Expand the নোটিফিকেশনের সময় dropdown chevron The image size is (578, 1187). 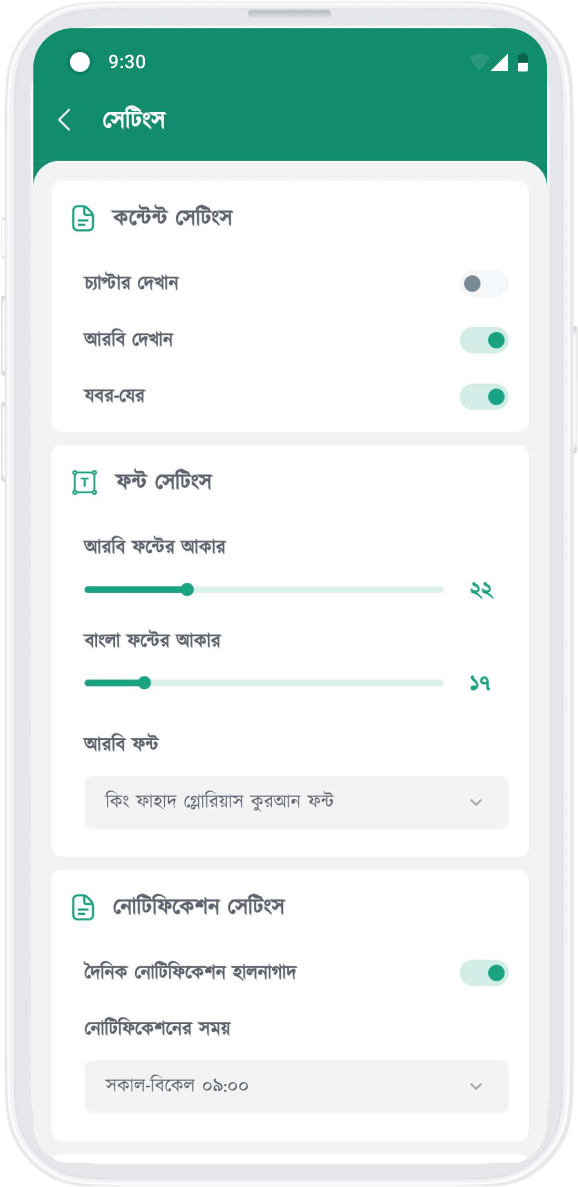(x=476, y=1086)
